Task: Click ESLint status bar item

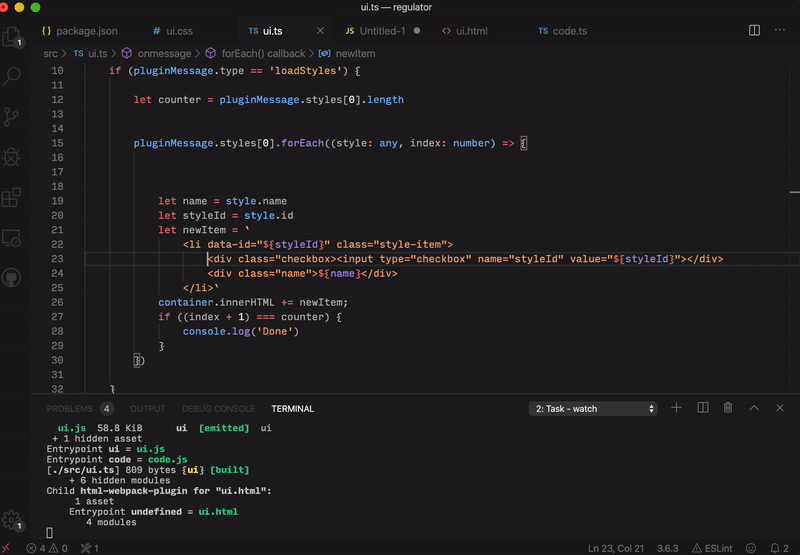Action: point(712,548)
